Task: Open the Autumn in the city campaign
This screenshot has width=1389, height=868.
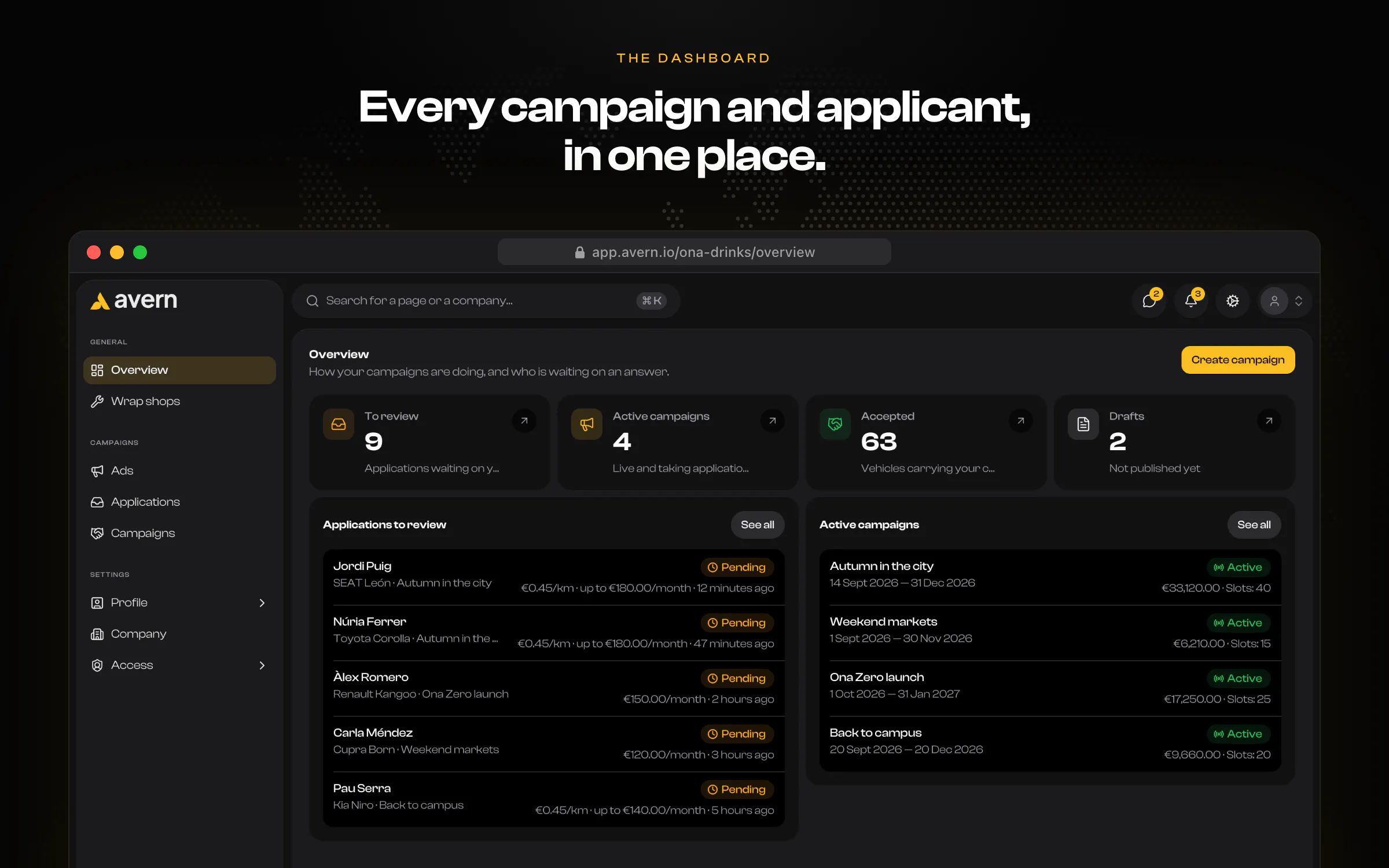Action: click(1050, 577)
